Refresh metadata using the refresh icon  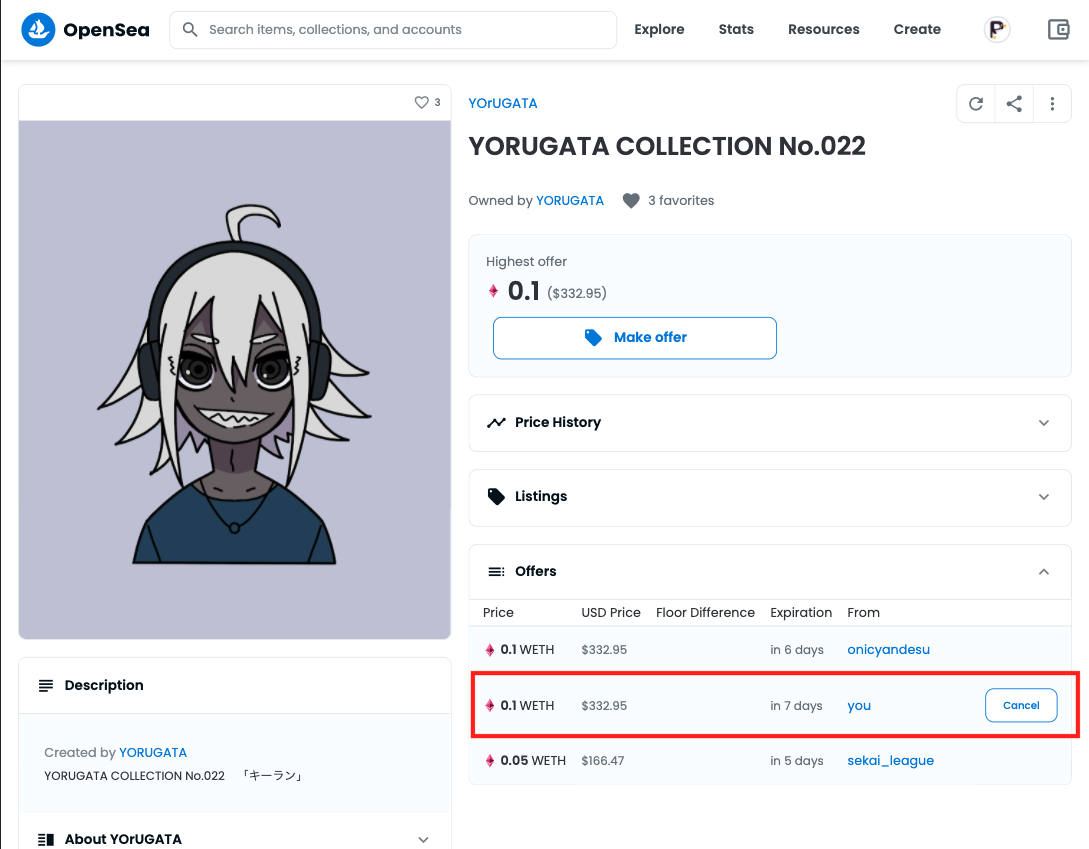(976, 103)
